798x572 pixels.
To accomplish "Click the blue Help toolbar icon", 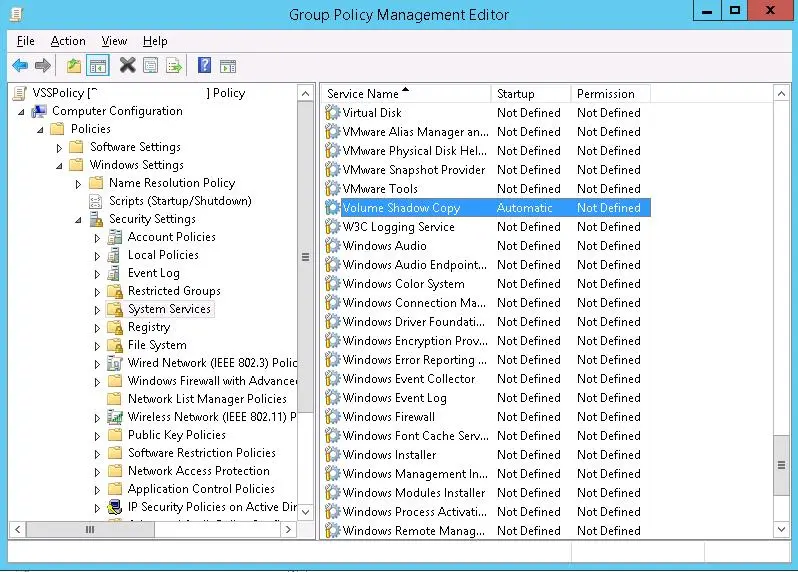I will click(204, 66).
